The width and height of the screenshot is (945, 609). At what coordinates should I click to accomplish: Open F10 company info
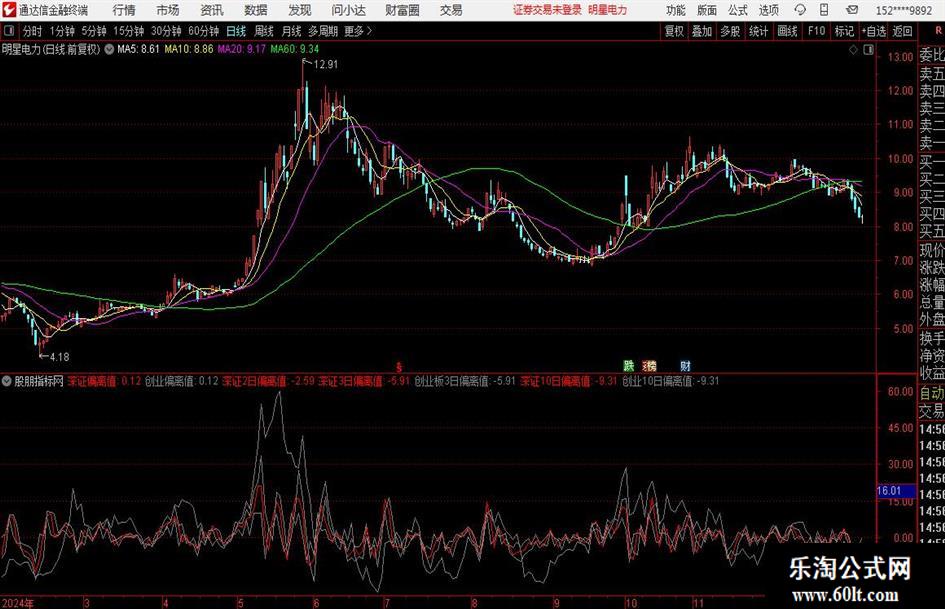coord(816,31)
